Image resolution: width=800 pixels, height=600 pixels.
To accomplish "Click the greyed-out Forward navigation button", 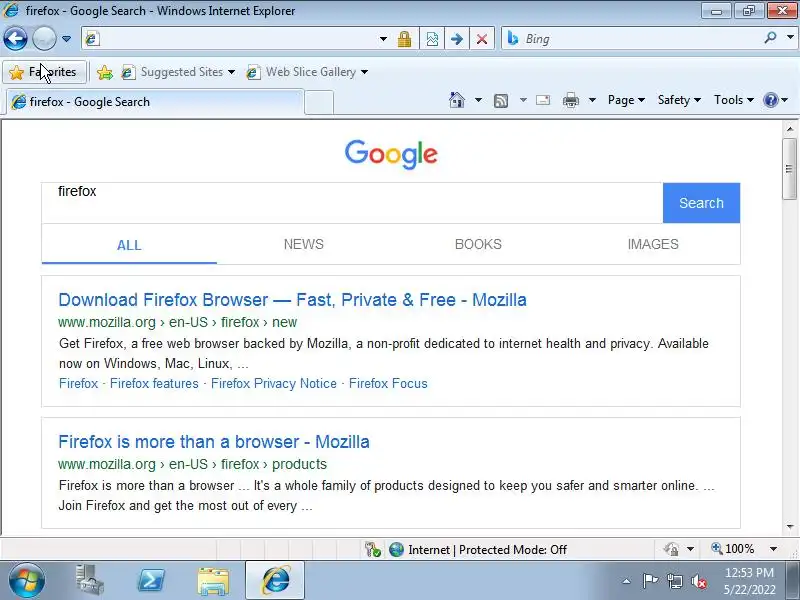I will point(44,38).
